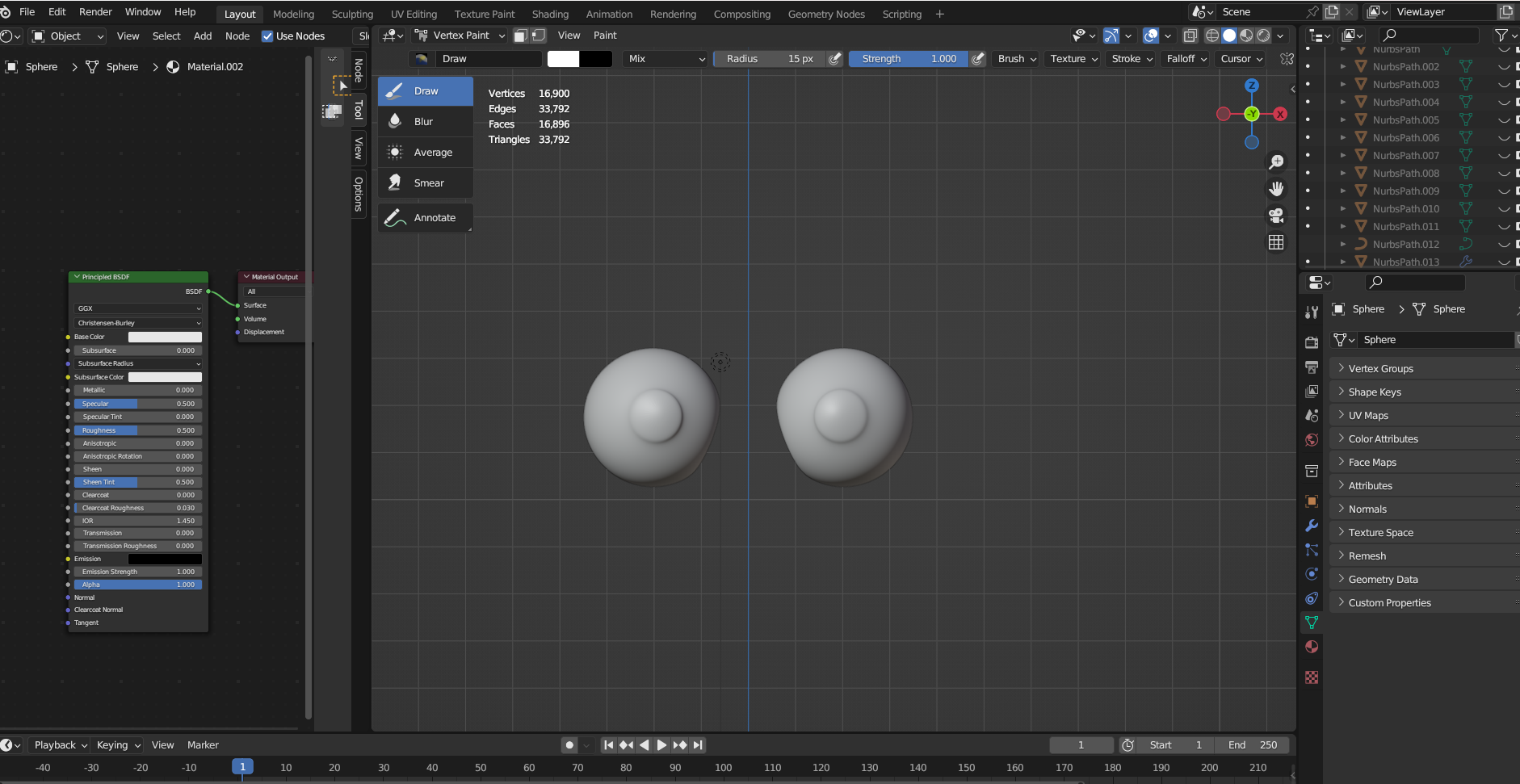Image resolution: width=1520 pixels, height=784 pixels.
Task: Open the Texture dropdown in header
Action: [x=1073, y=59]
